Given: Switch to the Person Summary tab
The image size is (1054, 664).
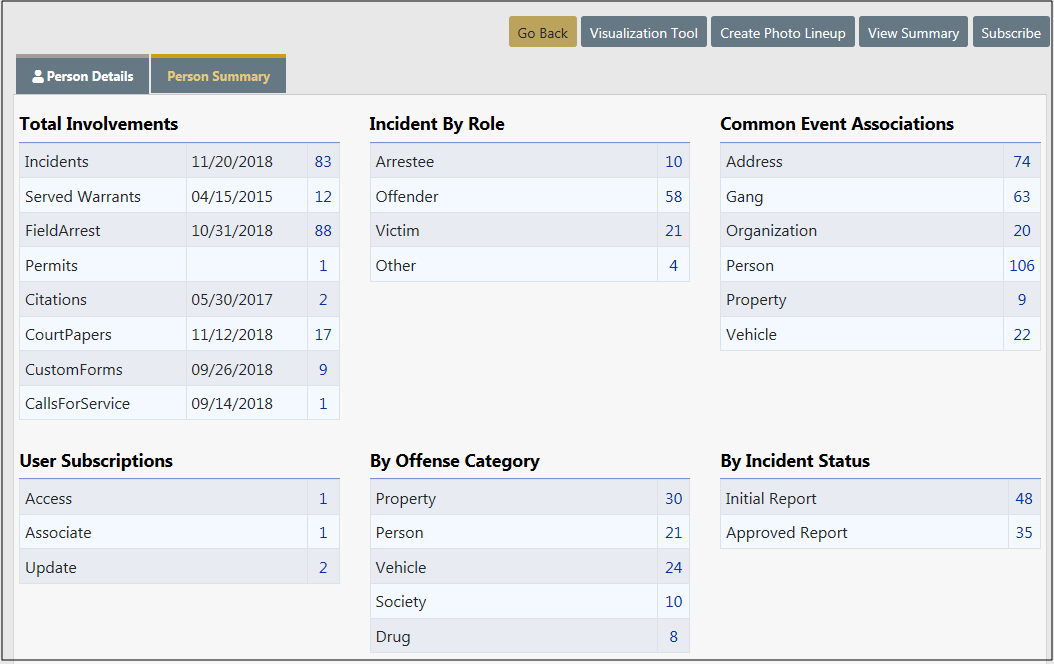Looking at the screenshot, I should click(218, 76).
